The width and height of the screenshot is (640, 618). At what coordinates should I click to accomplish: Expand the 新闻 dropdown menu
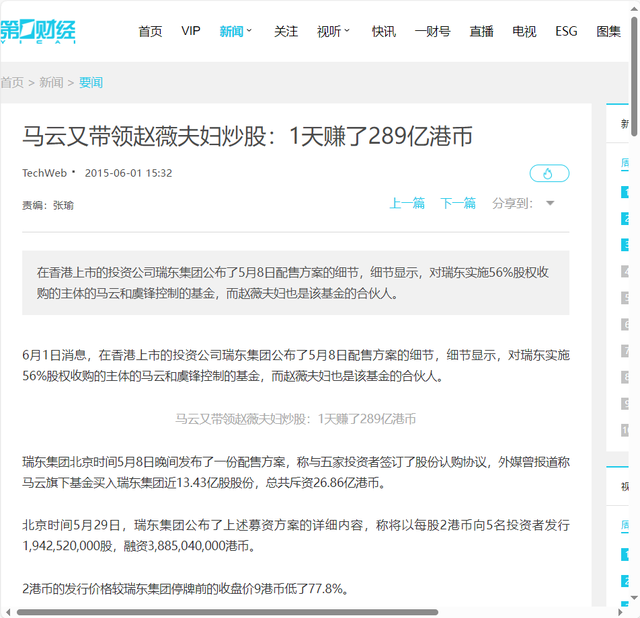(x=236, y=31)
